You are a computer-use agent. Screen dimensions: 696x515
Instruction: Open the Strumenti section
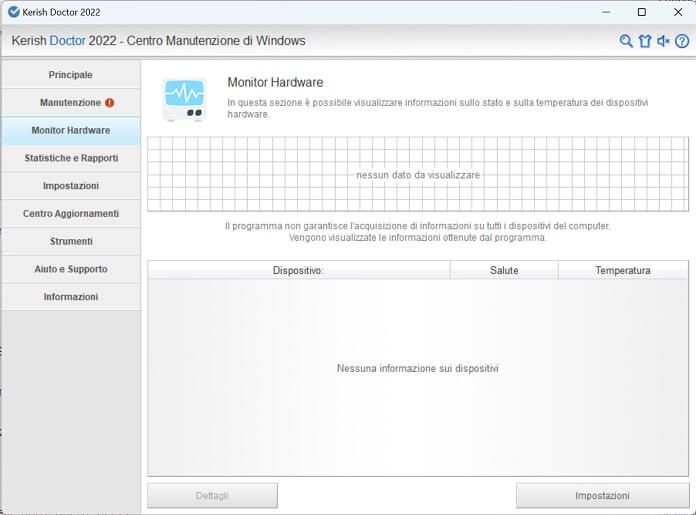pyautogui.click(x=71, y=242)
